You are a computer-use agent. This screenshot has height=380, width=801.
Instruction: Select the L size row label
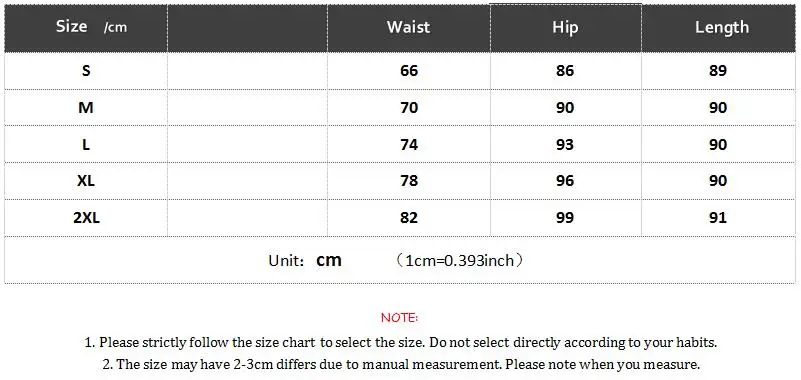click(x=86, y=145)
